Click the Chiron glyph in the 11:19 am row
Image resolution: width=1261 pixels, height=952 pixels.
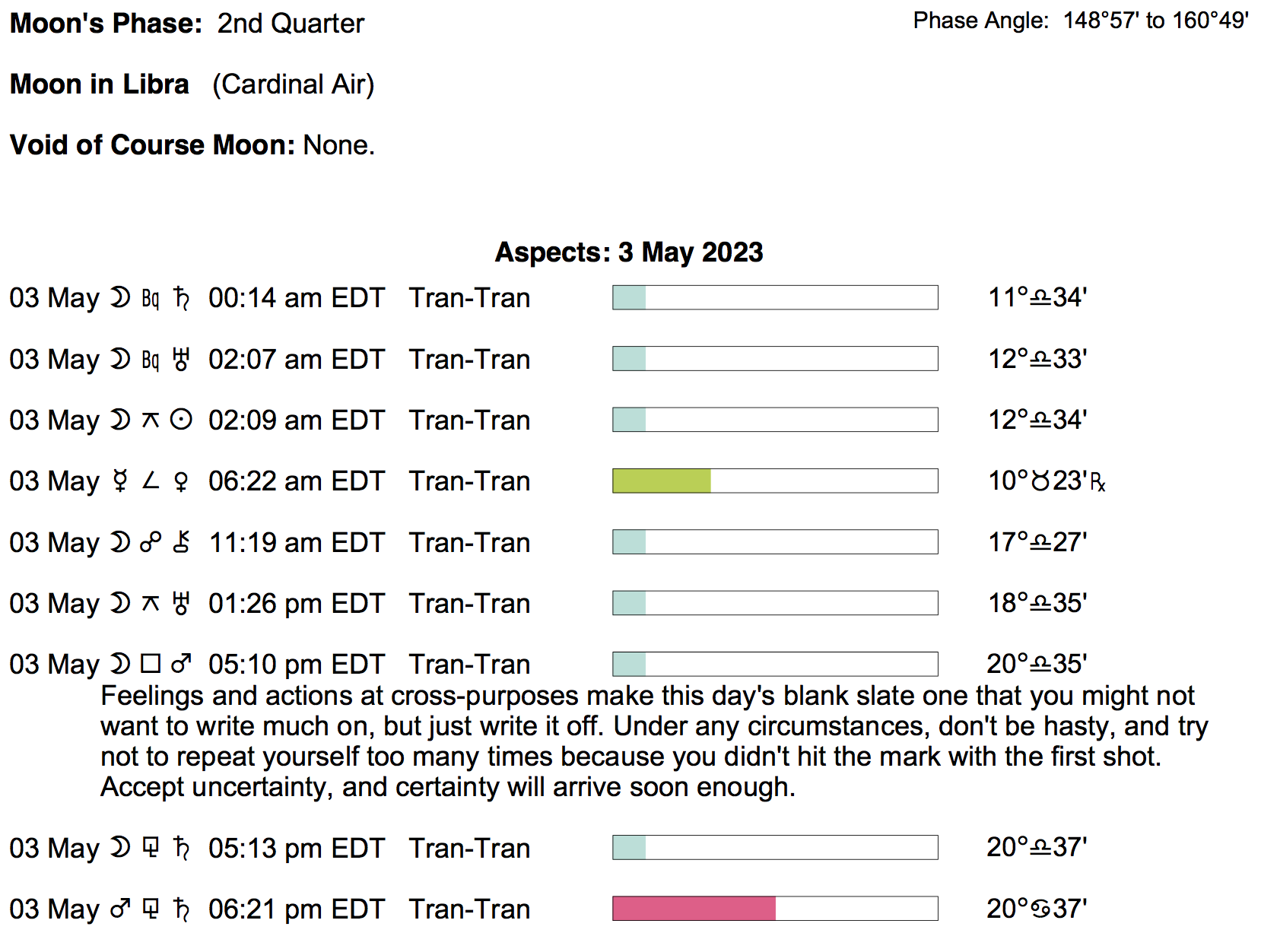[x=181, y=542]
